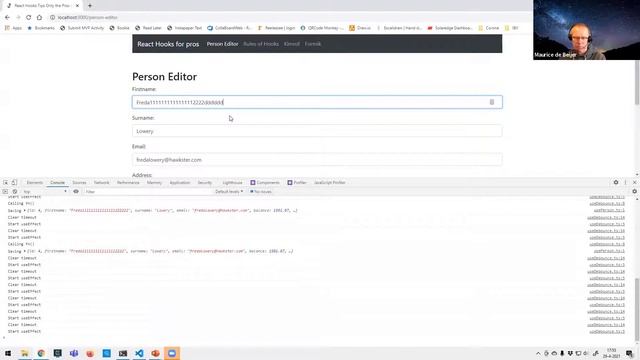Click into the Surname field with Lowery
Screen dimensions: 640x360
pos(317,131)
